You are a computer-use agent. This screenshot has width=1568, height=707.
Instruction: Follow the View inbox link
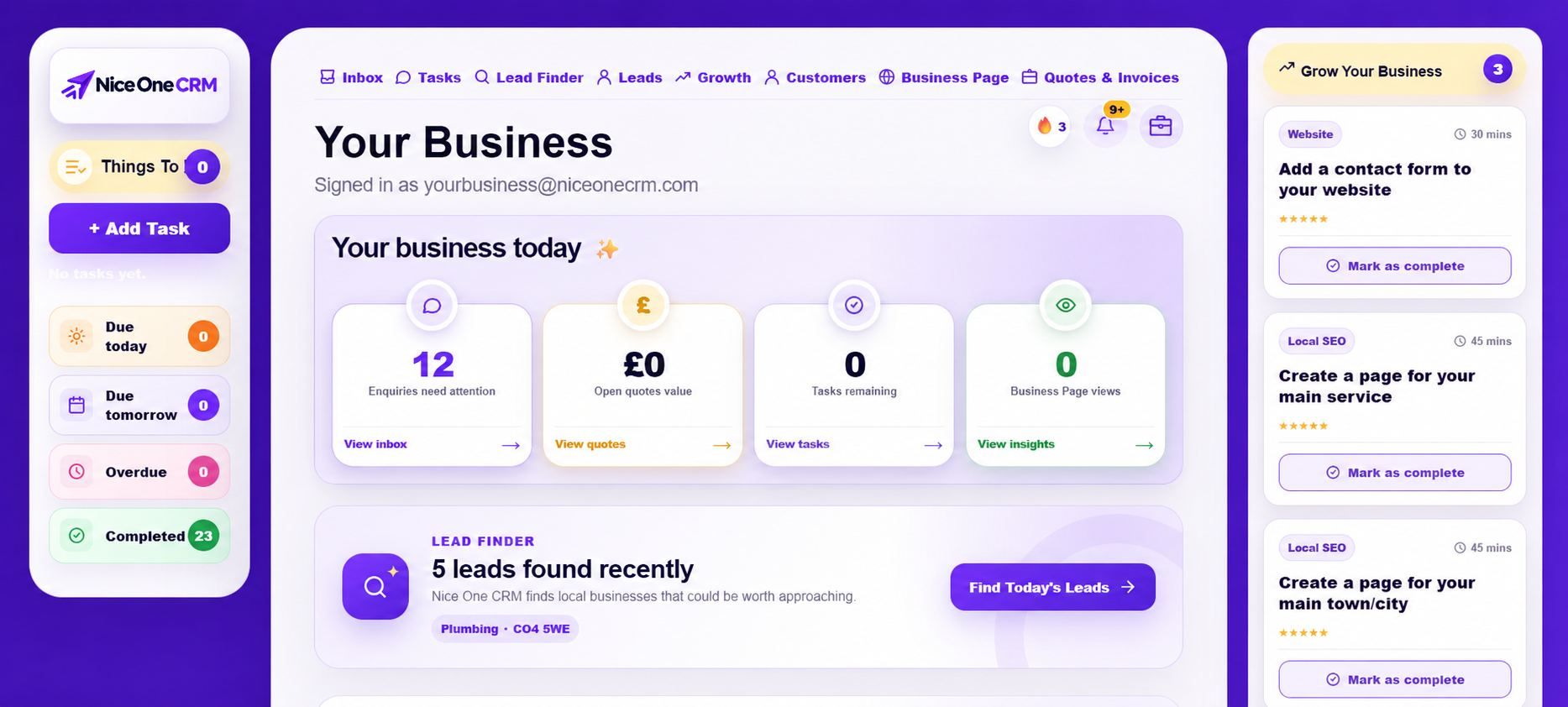click(432, 444)
